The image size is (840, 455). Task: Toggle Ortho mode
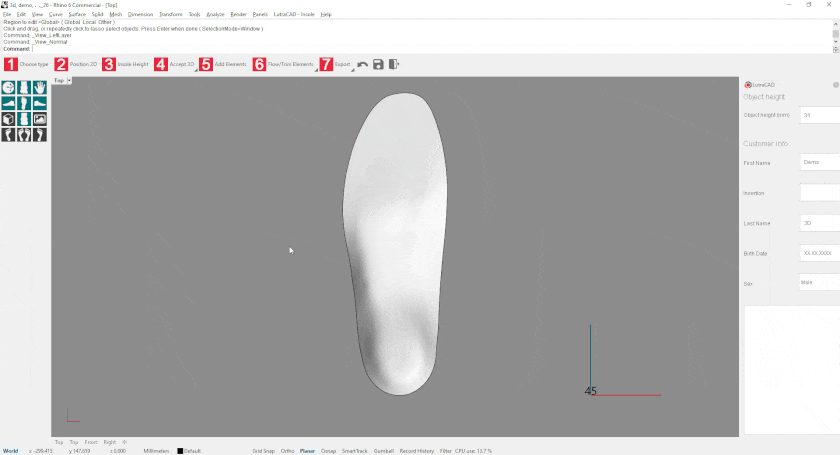[x=287, y=451]
